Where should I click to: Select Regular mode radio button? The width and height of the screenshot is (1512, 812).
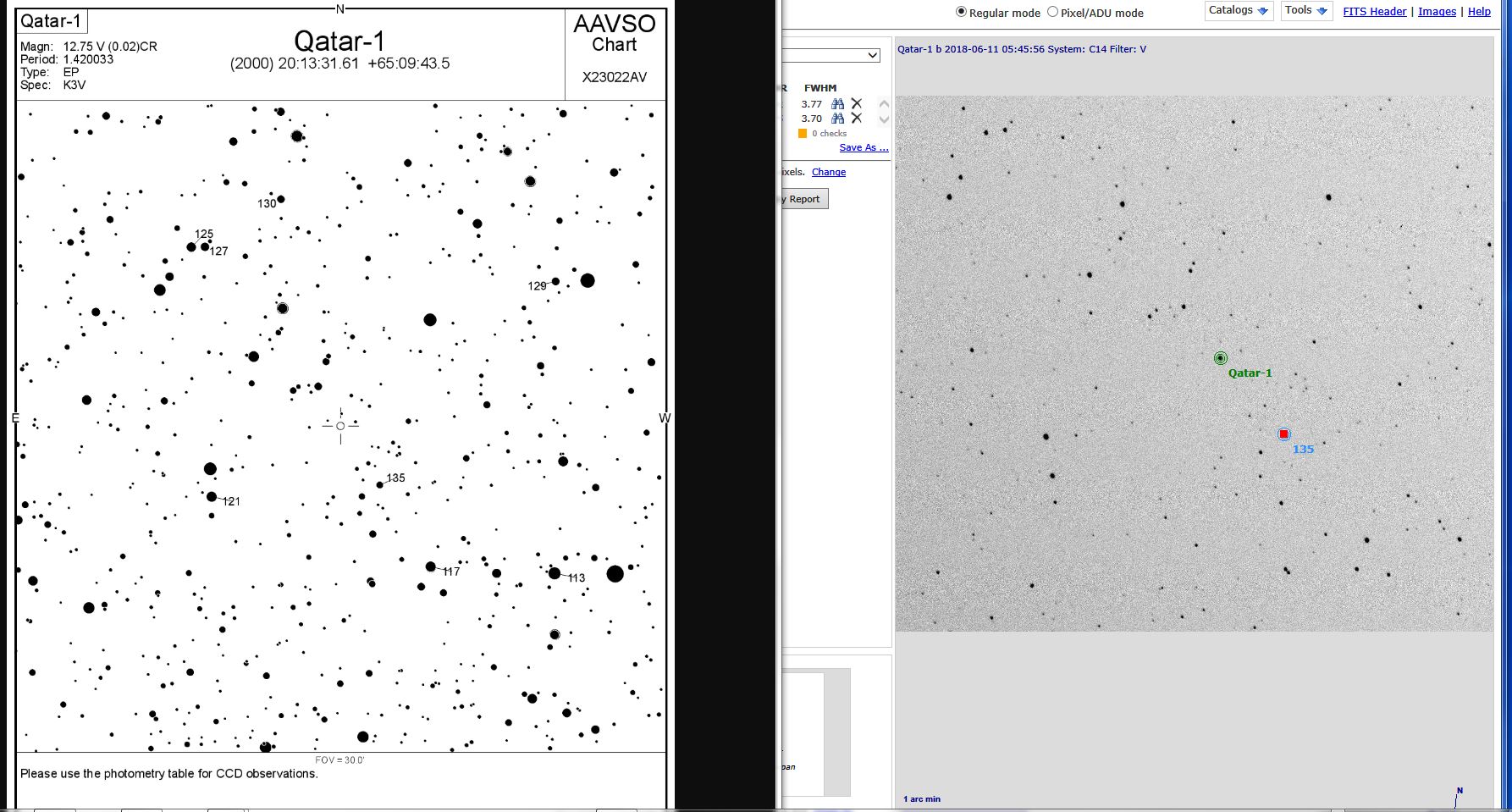(x=961, y=12)
